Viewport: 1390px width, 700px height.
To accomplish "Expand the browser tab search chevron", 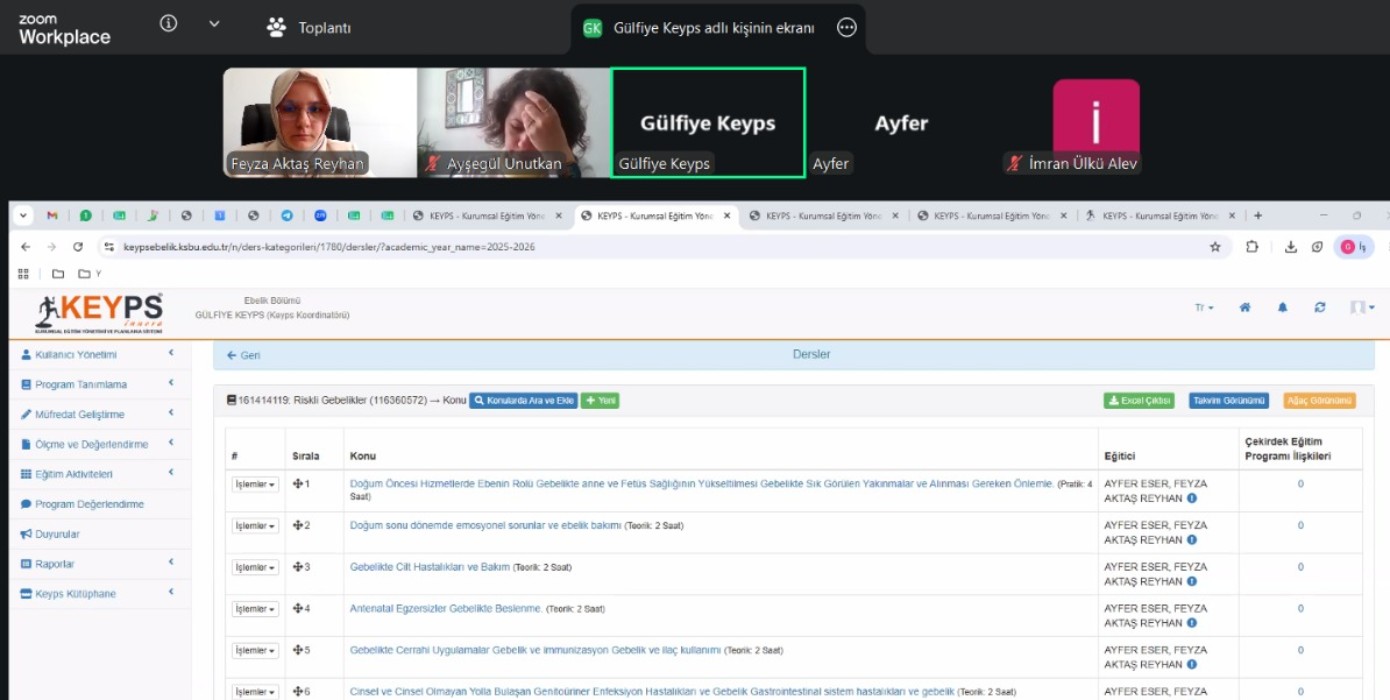I will click(24, 215).
